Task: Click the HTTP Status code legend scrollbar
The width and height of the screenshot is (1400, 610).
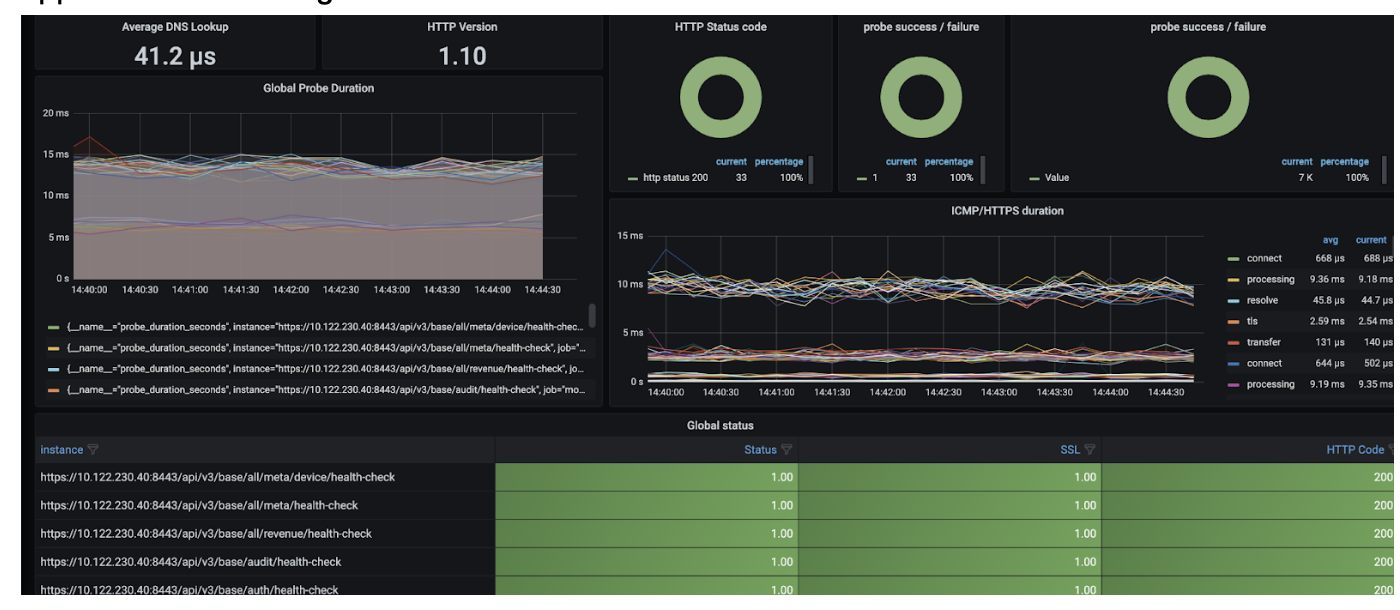Action: (809, 170)
